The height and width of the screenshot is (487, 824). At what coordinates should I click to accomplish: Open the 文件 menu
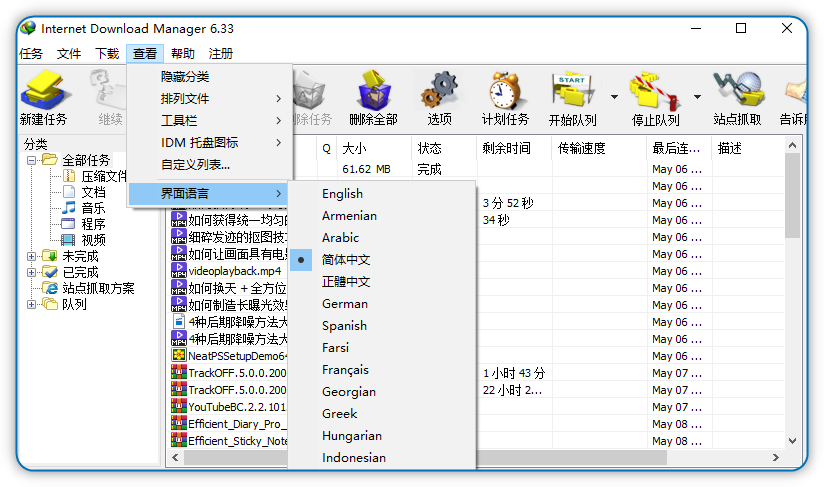coord(69,54)
